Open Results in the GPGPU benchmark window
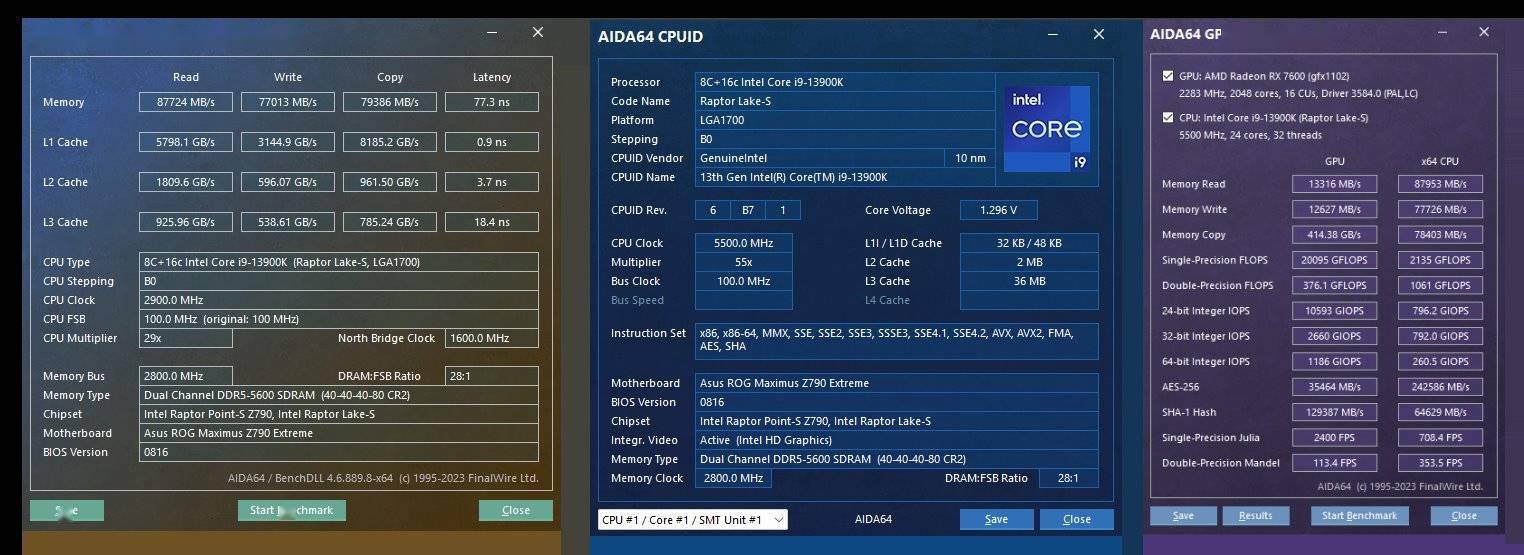 click(1255, 516)
